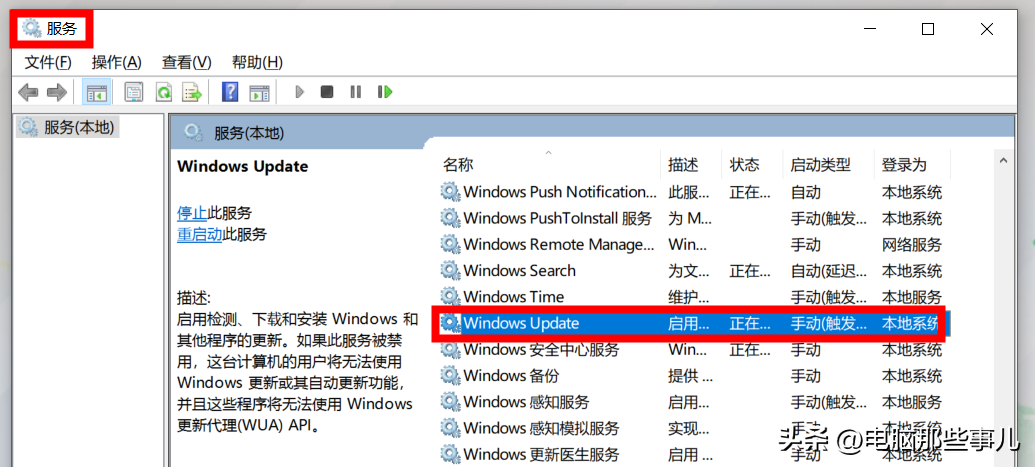Click 自动(延迟 startup cell of Windows Search
This screenshot has height=467, width=1035.
click(x=829, y=271)
